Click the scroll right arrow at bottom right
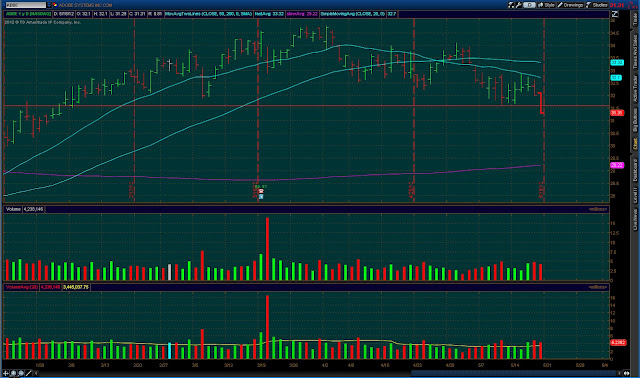This screenshot has height=378, width=640. [x=620, y=373]
